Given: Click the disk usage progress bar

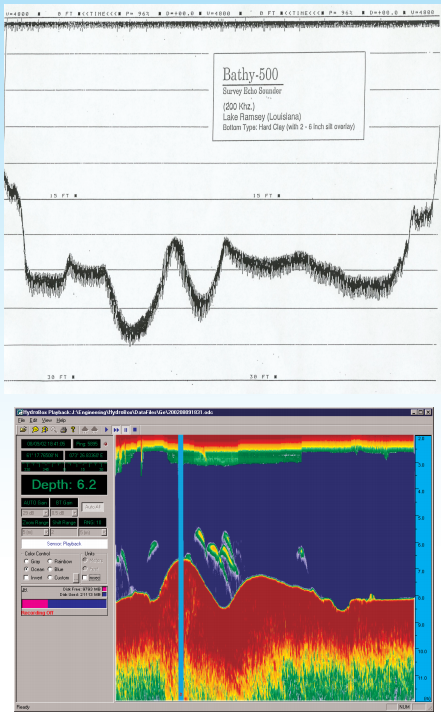Looking at the screenshot, I should (x=64, y=603).
